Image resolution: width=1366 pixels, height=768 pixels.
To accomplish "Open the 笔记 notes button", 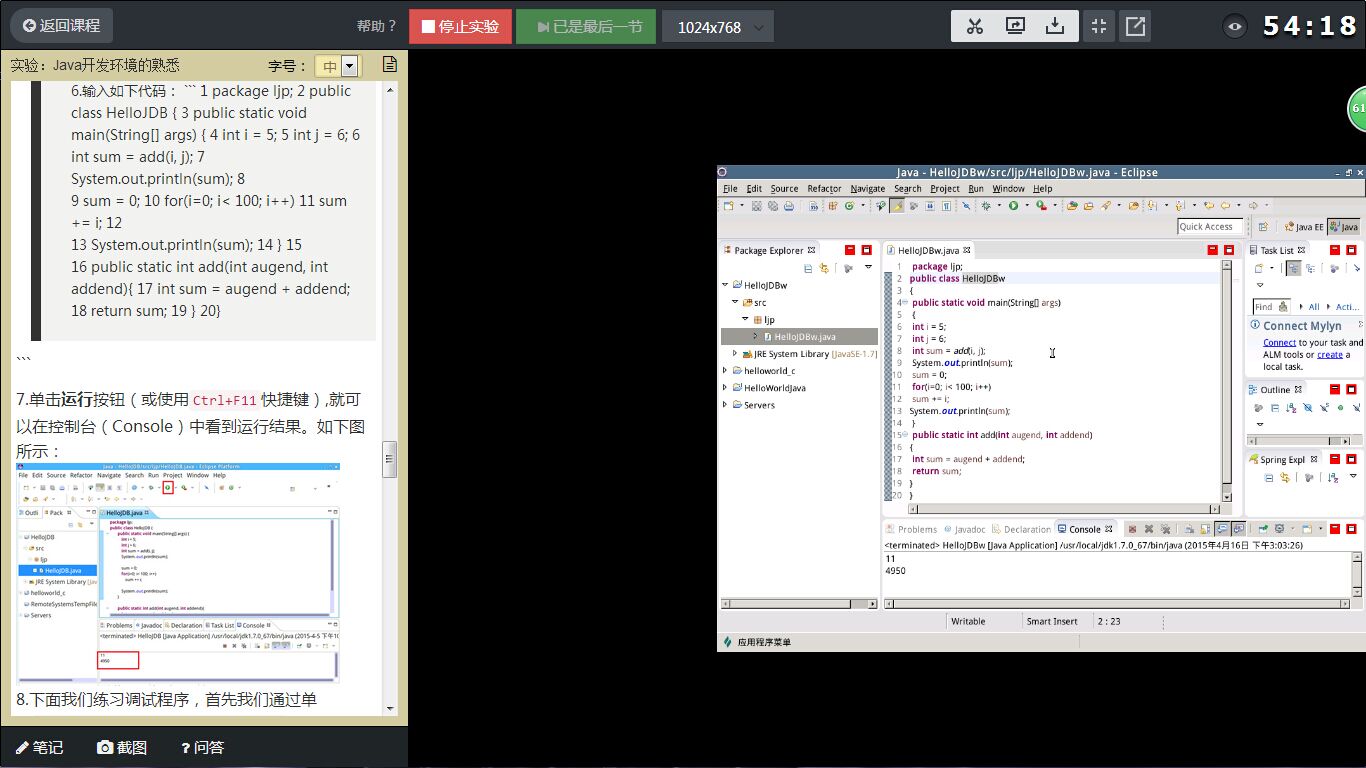I will point(40,747).
